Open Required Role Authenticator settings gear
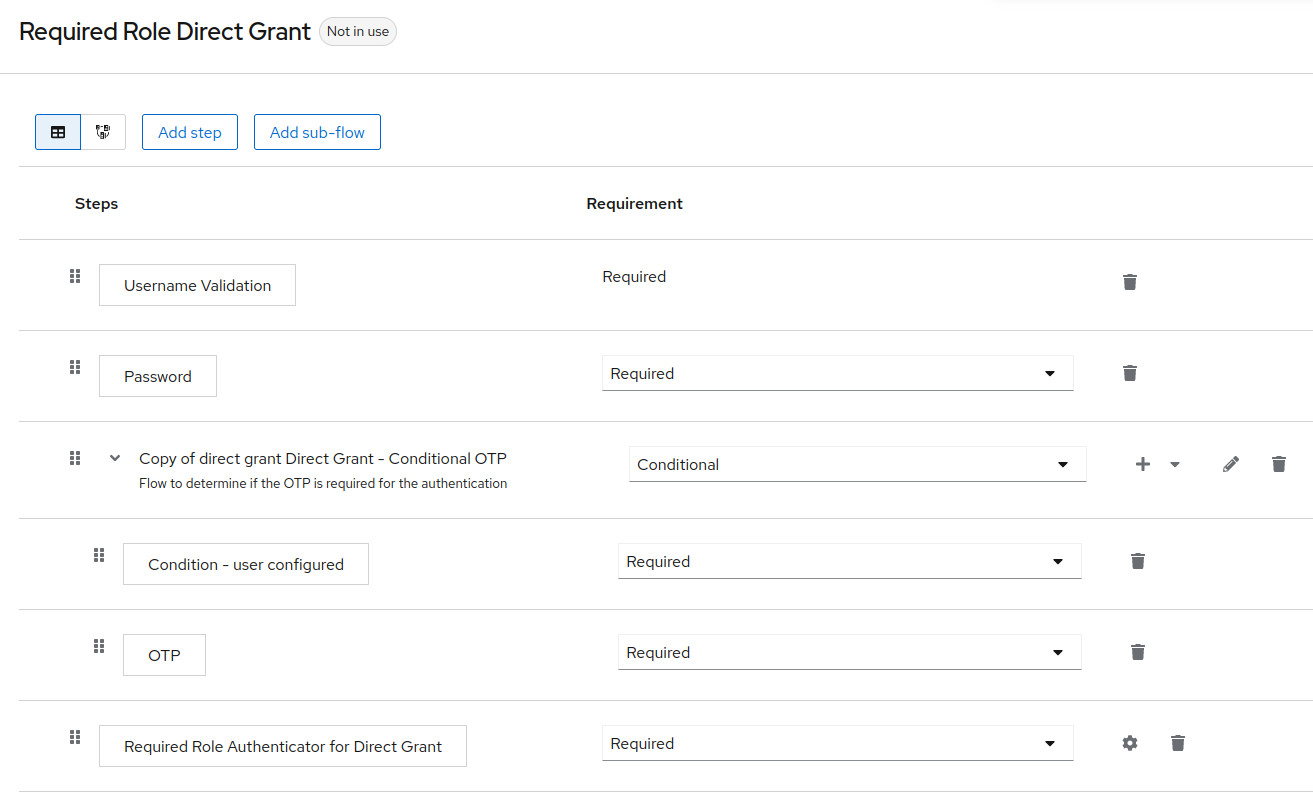1313x806 pixels. pyautogui.click(x=1130, y=743)
